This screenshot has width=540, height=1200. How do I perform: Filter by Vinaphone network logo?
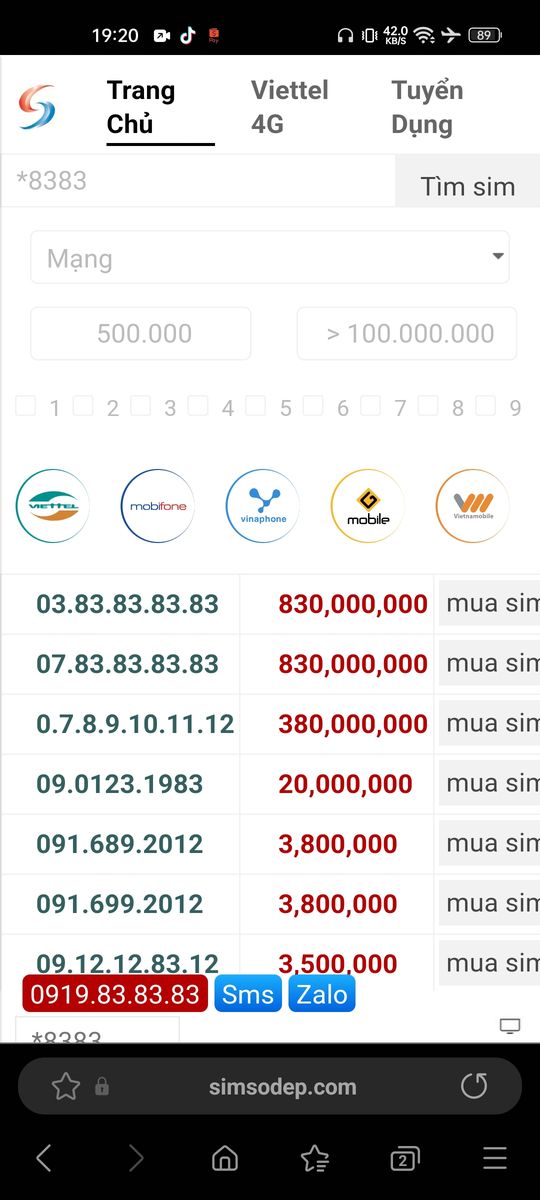click(x=263, y=506)
